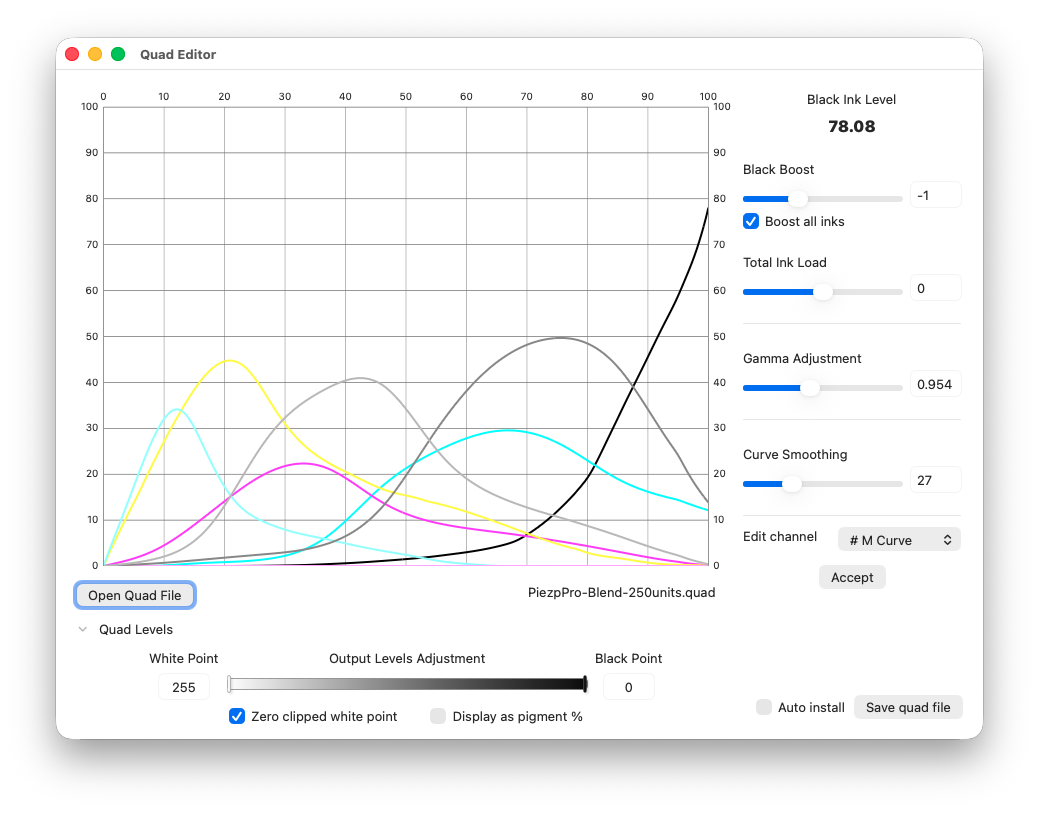Open Quad File button
Viewport: 1039px width, 813px height.
[135, 595]
